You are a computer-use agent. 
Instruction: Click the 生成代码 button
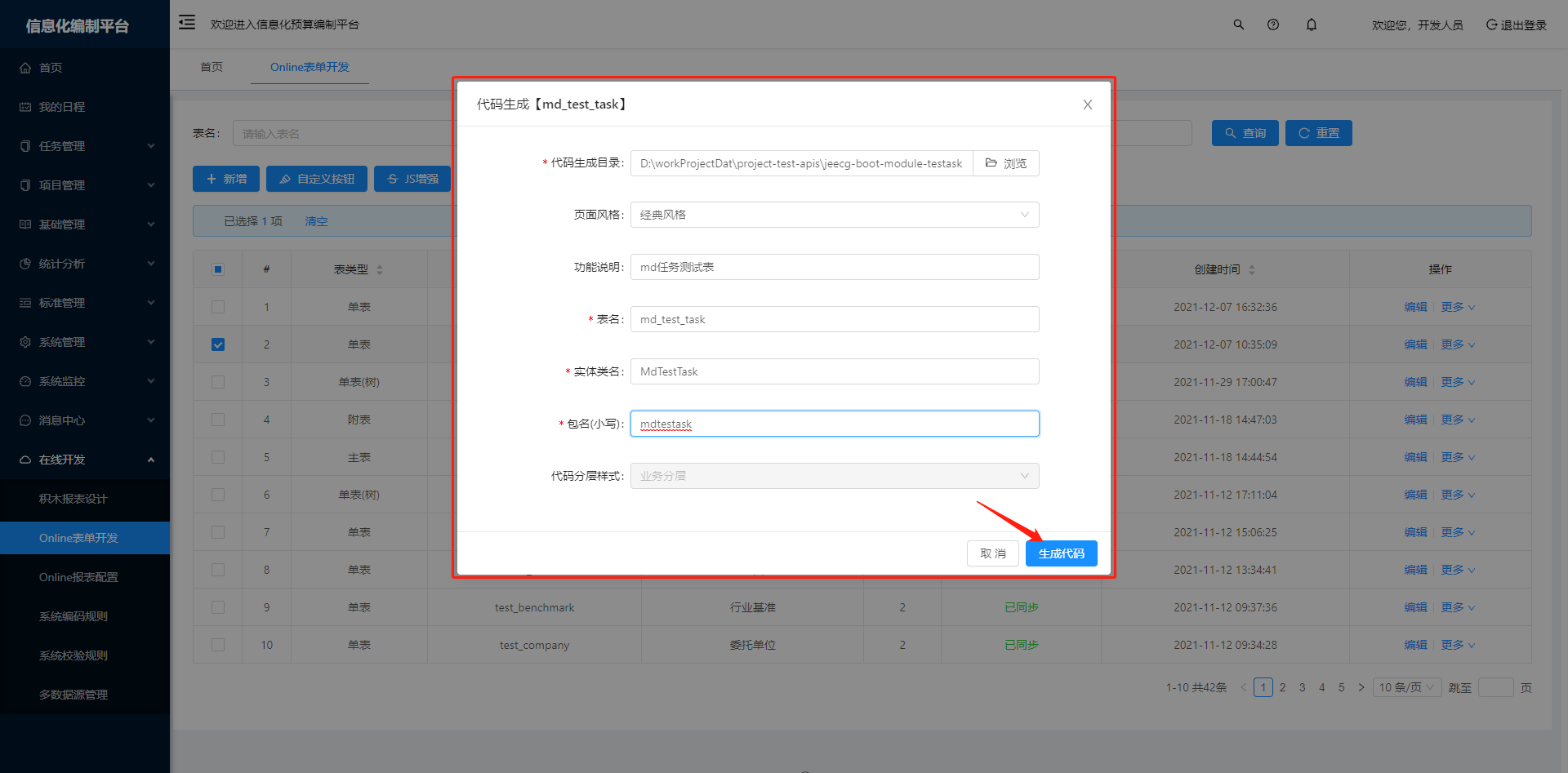coord(1062,553)
